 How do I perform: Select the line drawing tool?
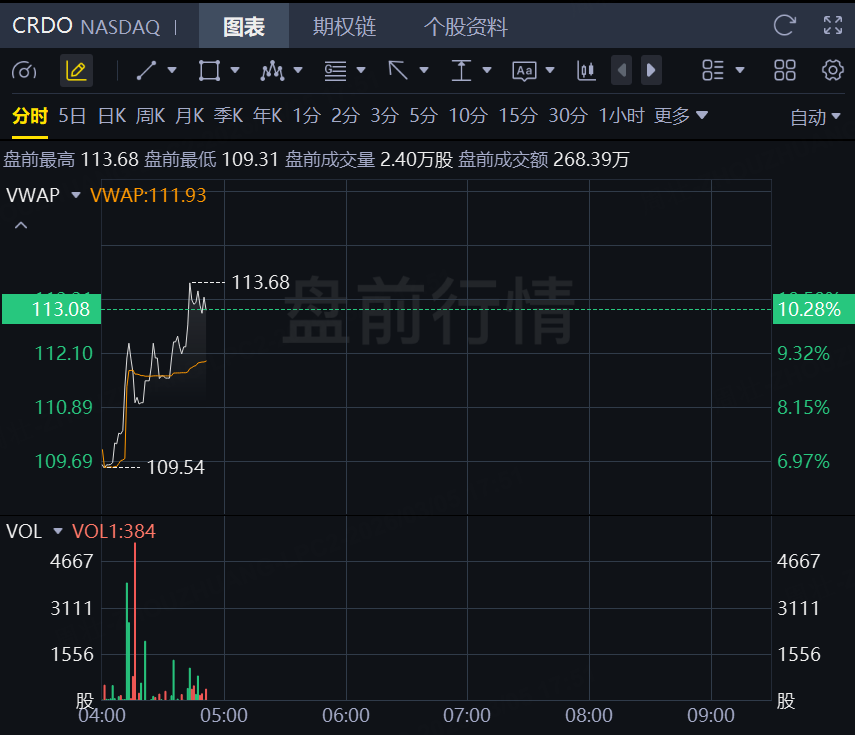coord(146,71)
